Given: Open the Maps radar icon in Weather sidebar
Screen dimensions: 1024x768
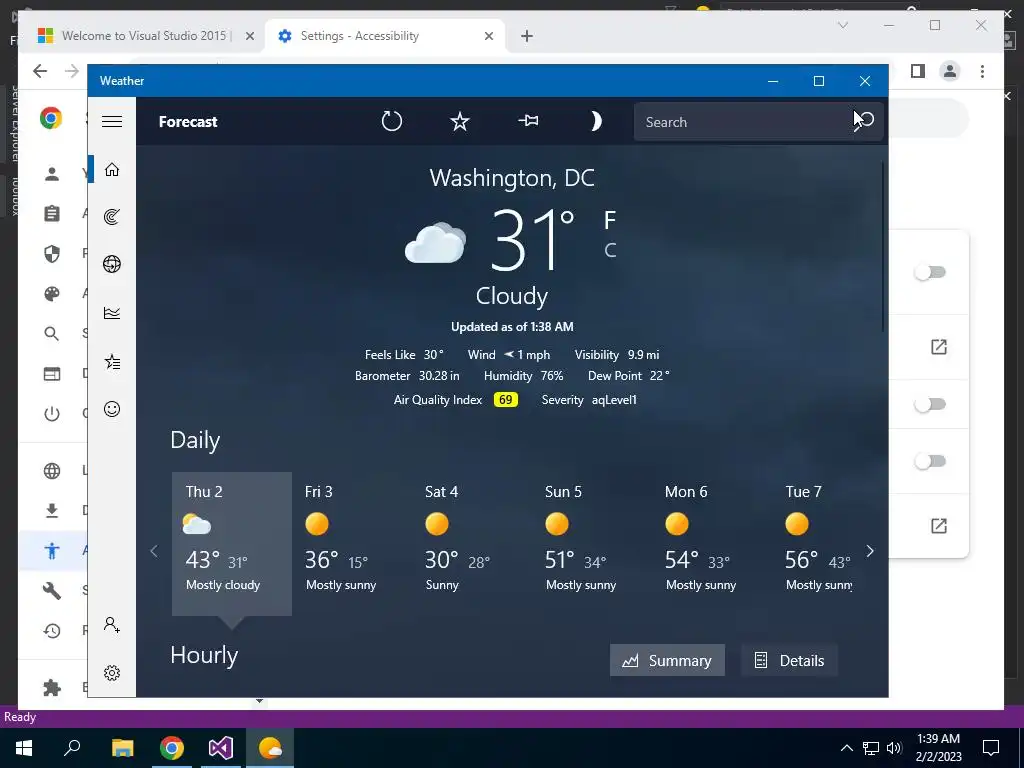Looking at the screenshot, I should tap(112, 216).
